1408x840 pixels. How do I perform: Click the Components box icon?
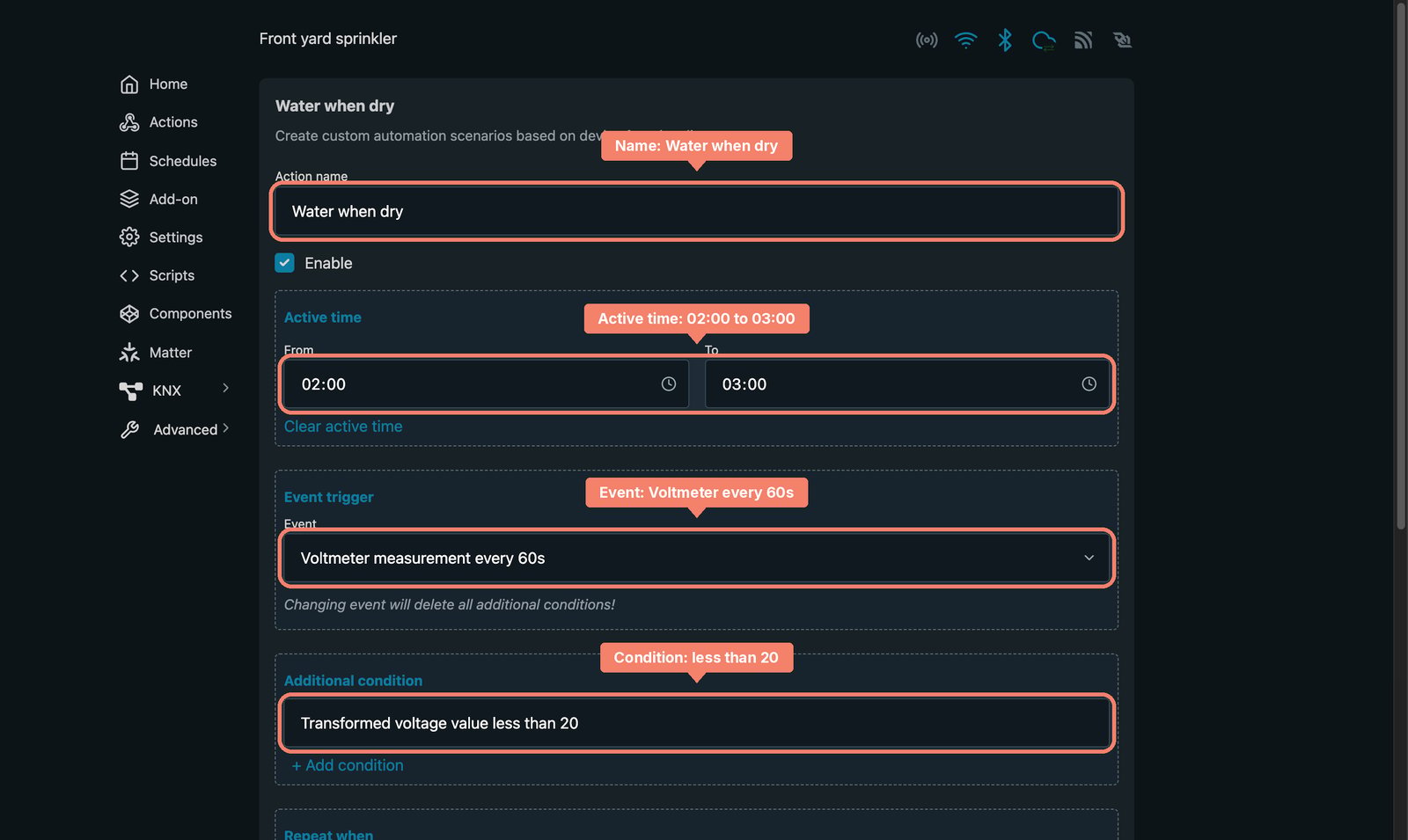pos(129,314)
